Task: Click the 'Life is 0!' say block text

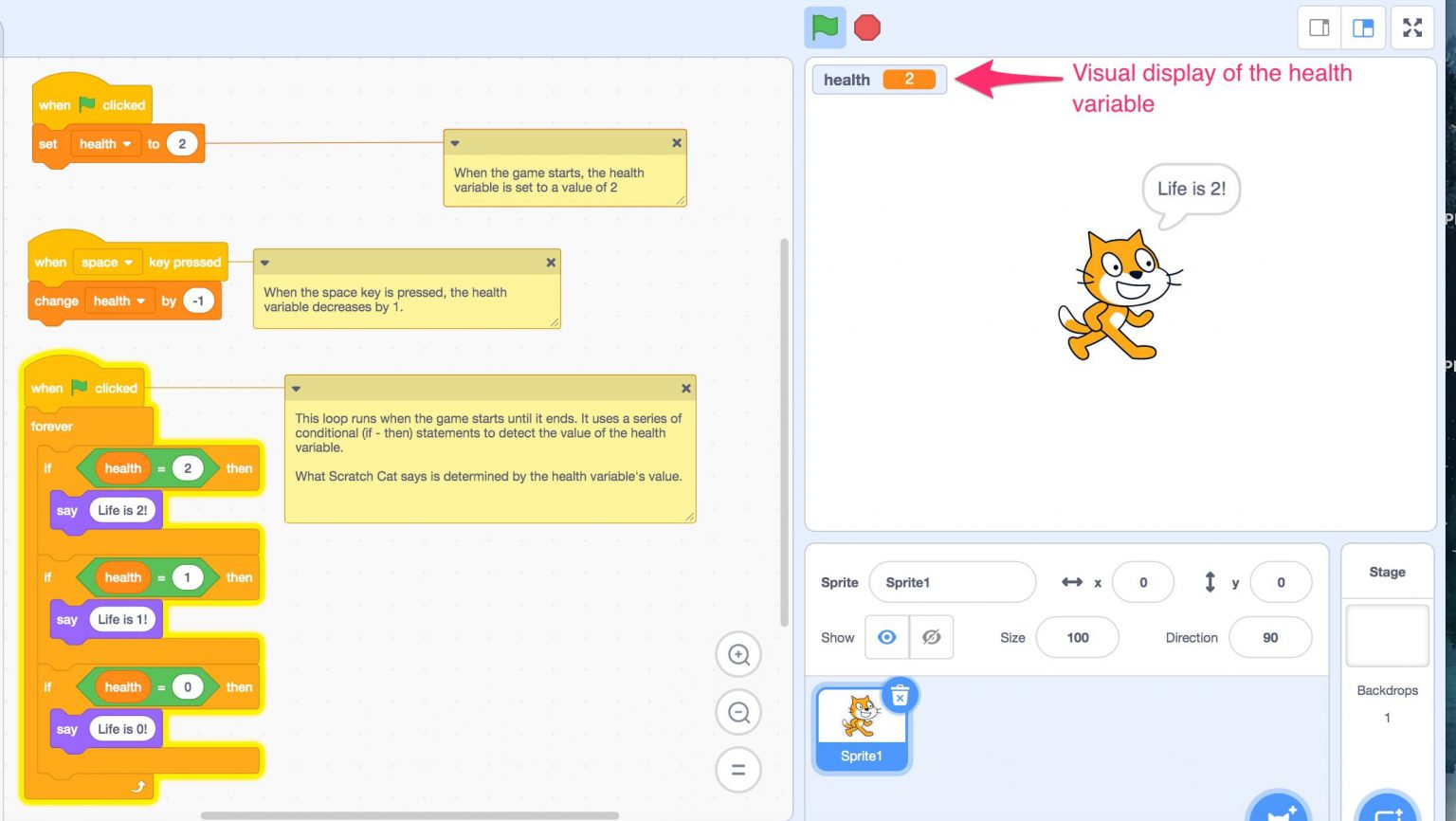Action: click(x=122, y=729)
